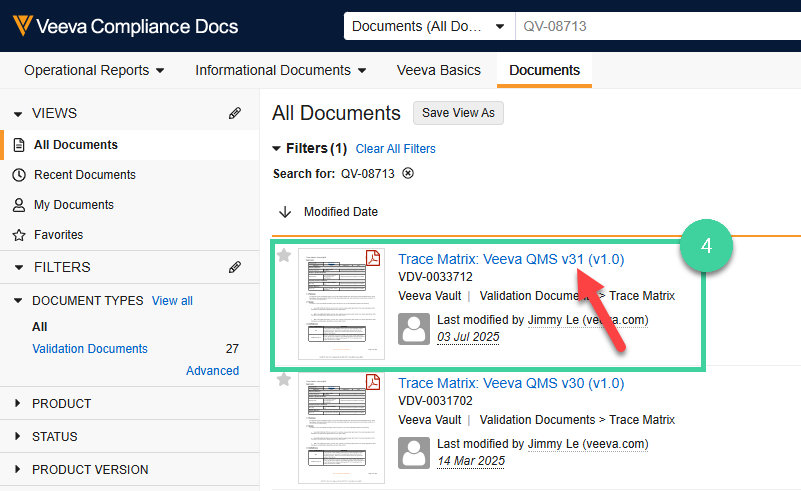Open thumbnail of Trace Matrix v31 document
Image resolution: width=801 pixels, height=491 pixels.
click(x=341, y=304)
